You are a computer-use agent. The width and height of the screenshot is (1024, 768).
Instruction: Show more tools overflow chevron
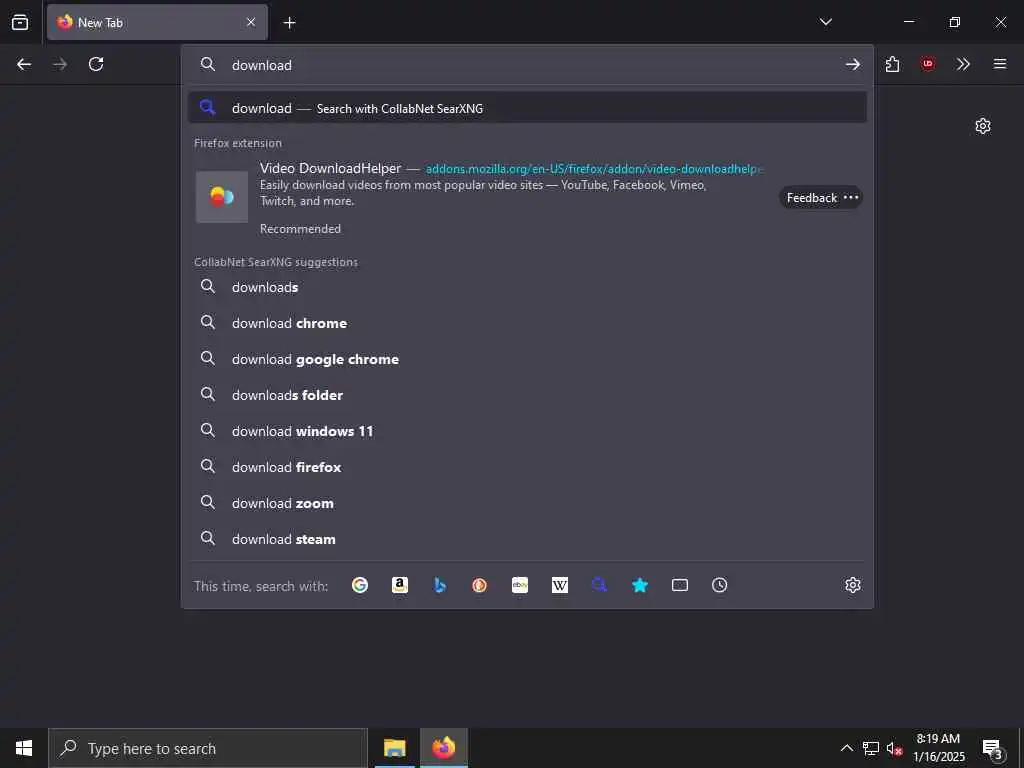point(963,64)
